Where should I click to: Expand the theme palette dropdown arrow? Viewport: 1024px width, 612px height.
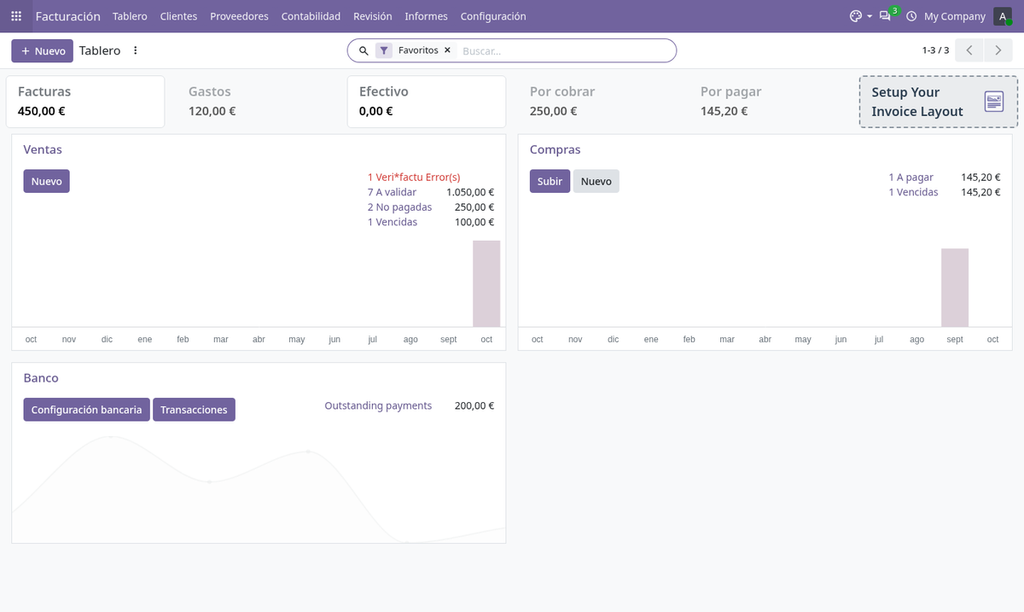coord(869,16)
